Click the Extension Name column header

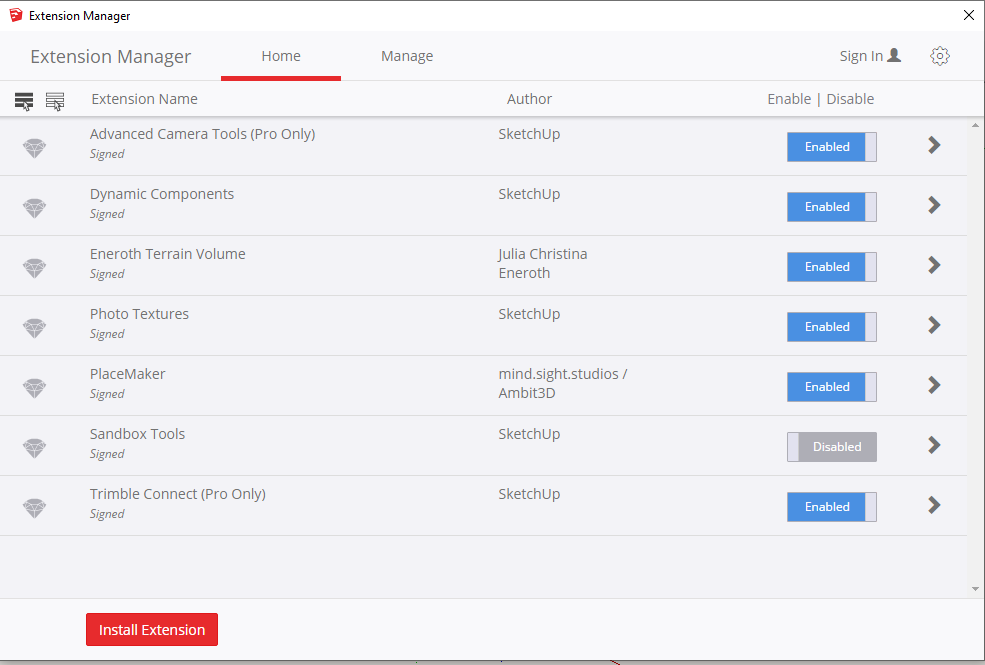point(144,99)
